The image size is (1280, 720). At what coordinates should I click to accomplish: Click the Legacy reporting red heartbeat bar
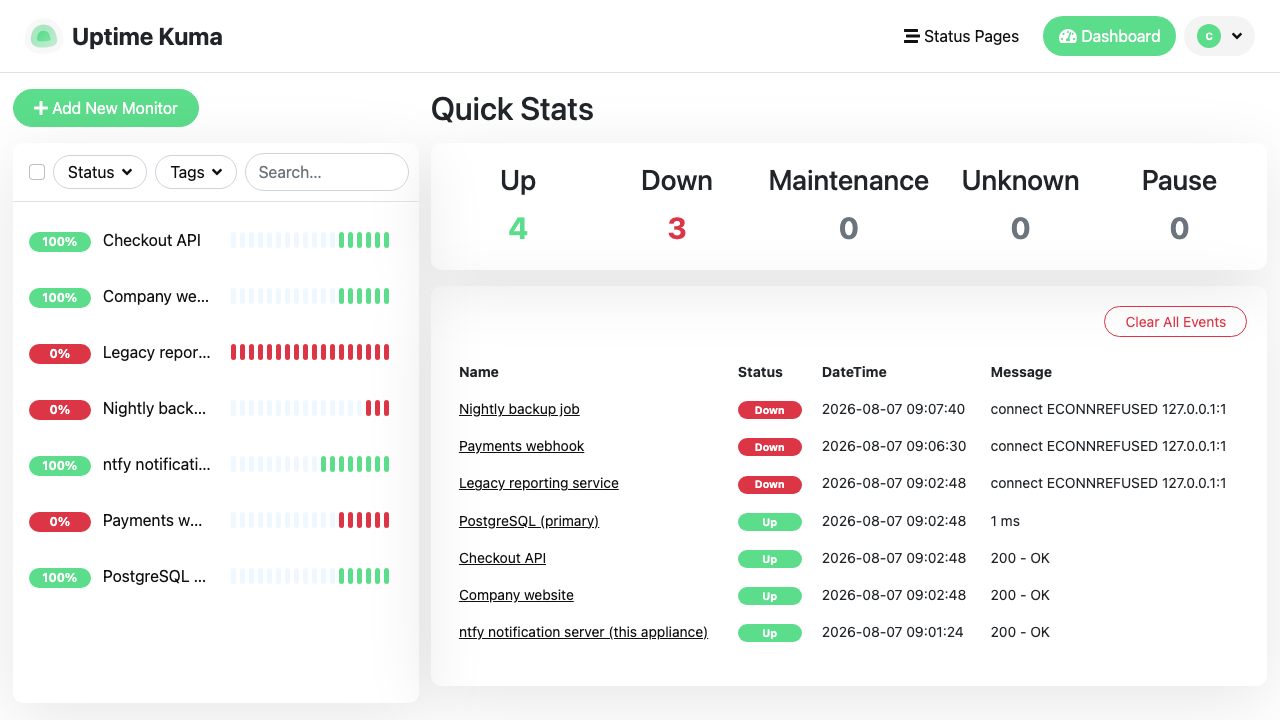click(x=310, y=352)
